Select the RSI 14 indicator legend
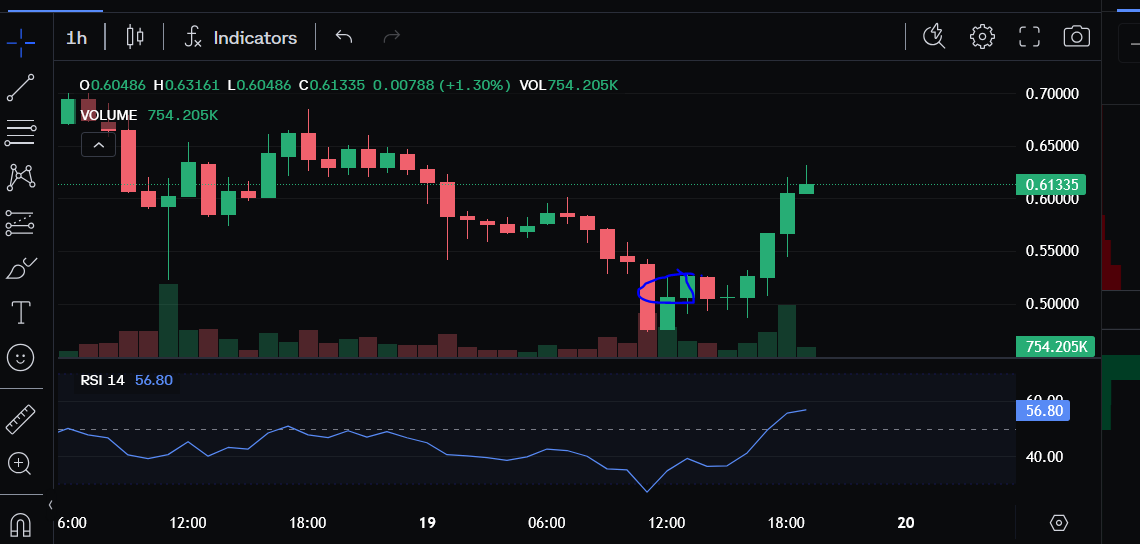This screenshot has width=1140, height=544. click(103, 380)
